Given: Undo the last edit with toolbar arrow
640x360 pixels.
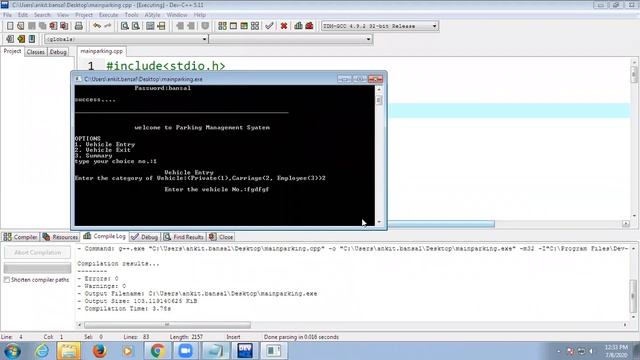Looking at the screenshot, I should (97, 26).
